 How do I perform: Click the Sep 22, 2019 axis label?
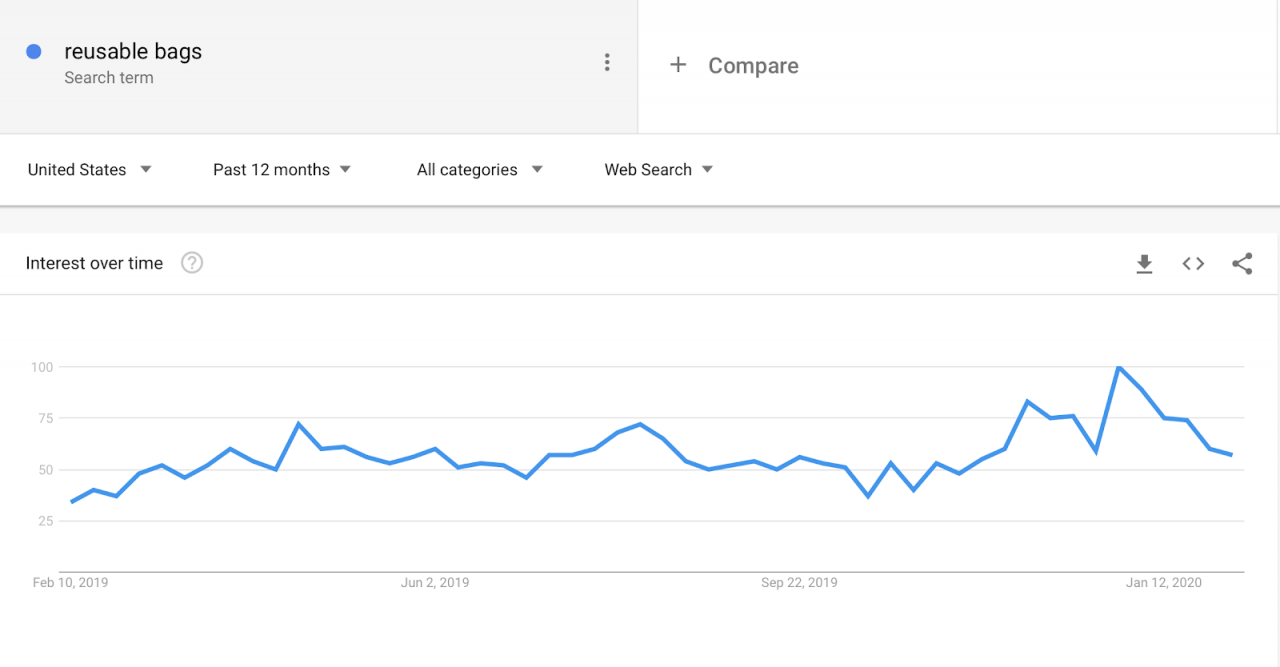pyautogui.click(x=799, y=583)
